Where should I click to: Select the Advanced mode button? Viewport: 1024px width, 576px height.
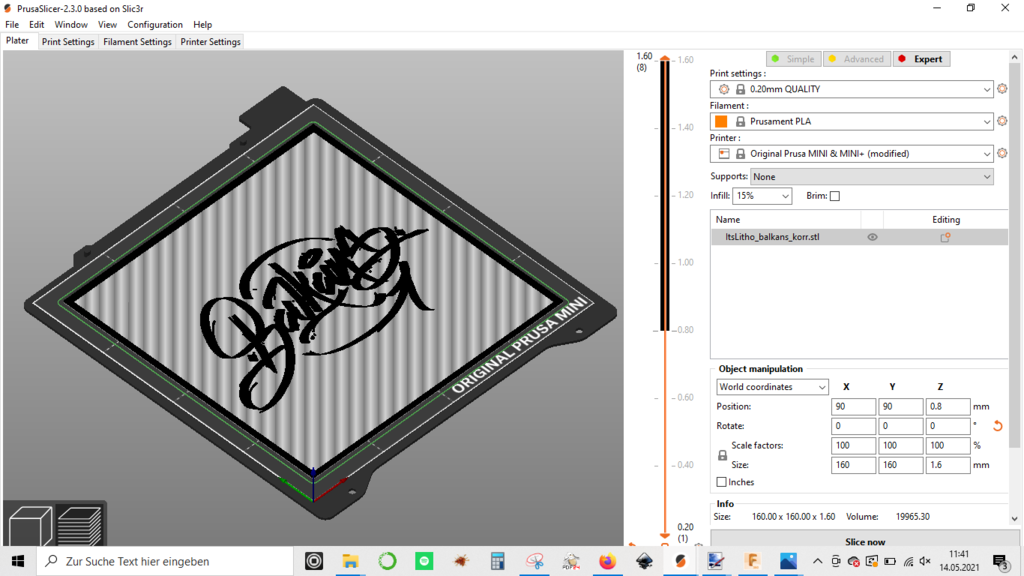pos(856,59)
